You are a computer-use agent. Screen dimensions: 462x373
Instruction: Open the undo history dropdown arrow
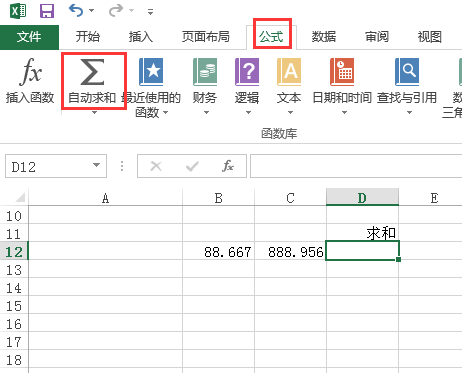tap(91, 11)
